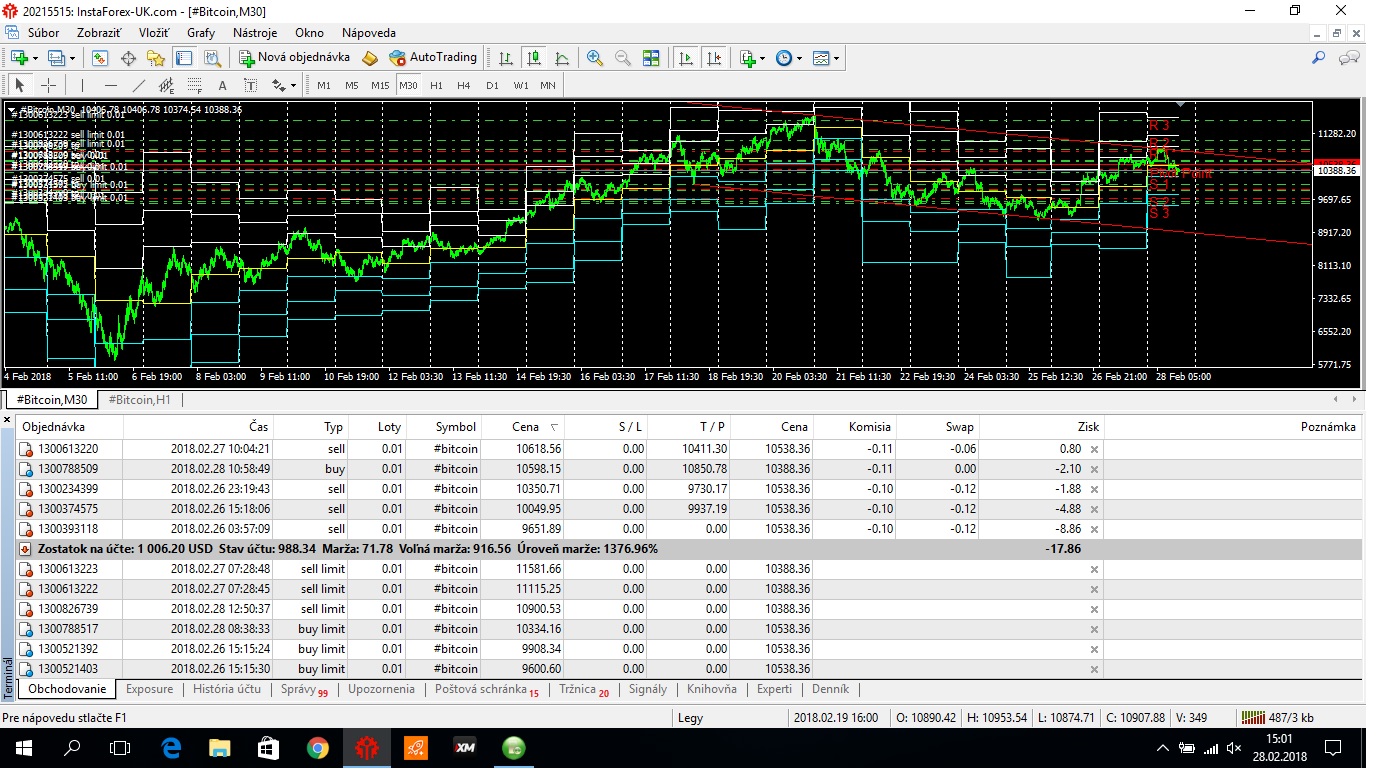Open the Navigator star-folder icon
1376x784 pixels.
tap(155, 58)
